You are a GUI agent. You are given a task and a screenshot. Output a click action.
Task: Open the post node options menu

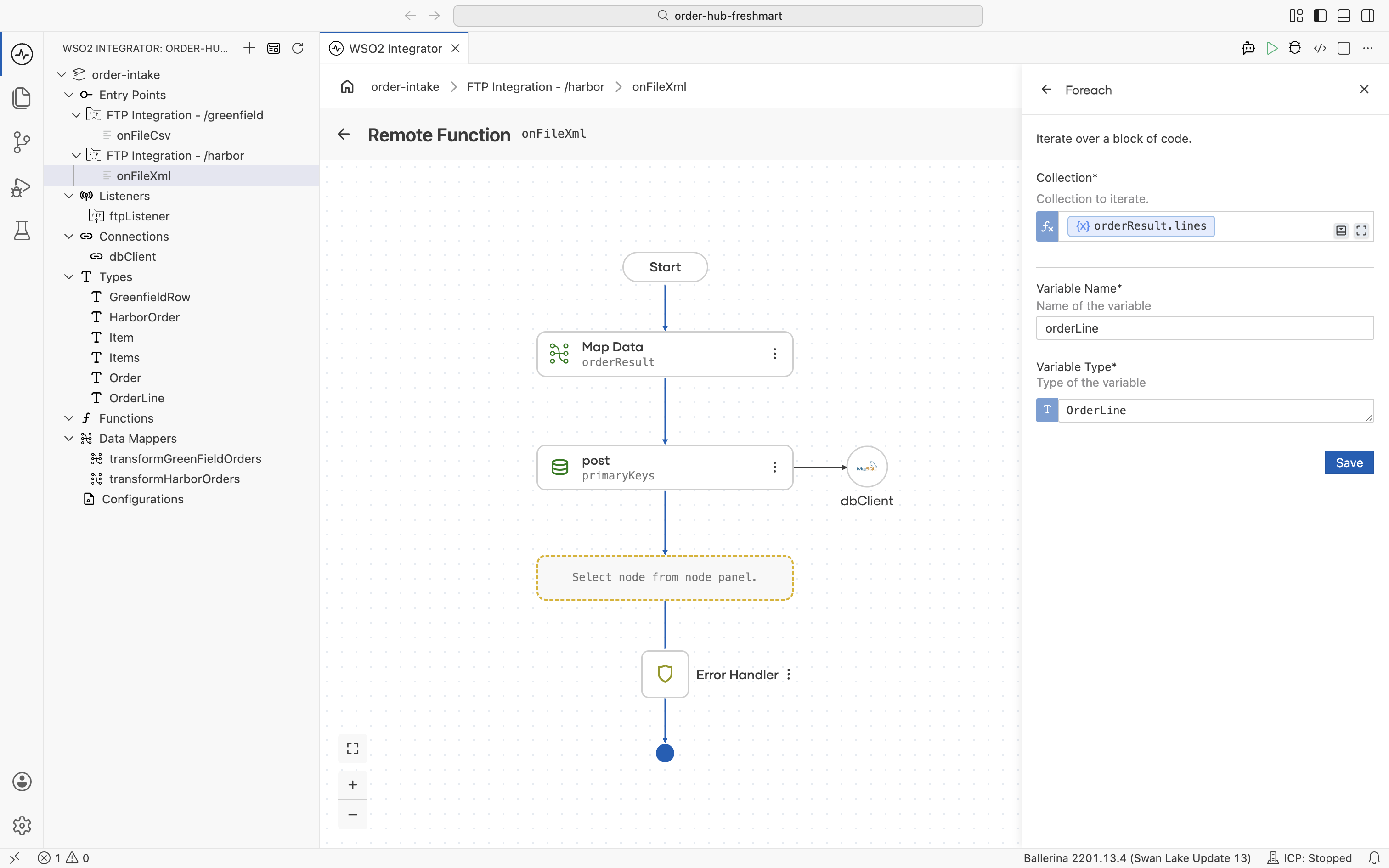point(775,468)
